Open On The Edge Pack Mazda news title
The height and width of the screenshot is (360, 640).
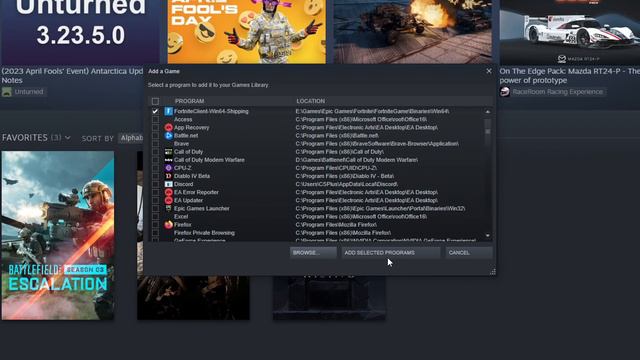[570, 76]
